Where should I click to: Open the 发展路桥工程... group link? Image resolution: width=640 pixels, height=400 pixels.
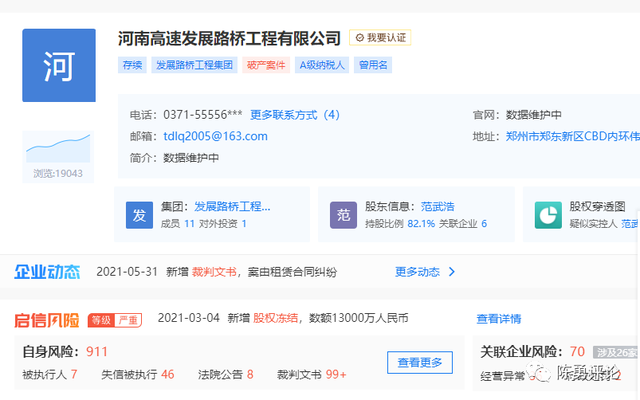coord(232,207)
